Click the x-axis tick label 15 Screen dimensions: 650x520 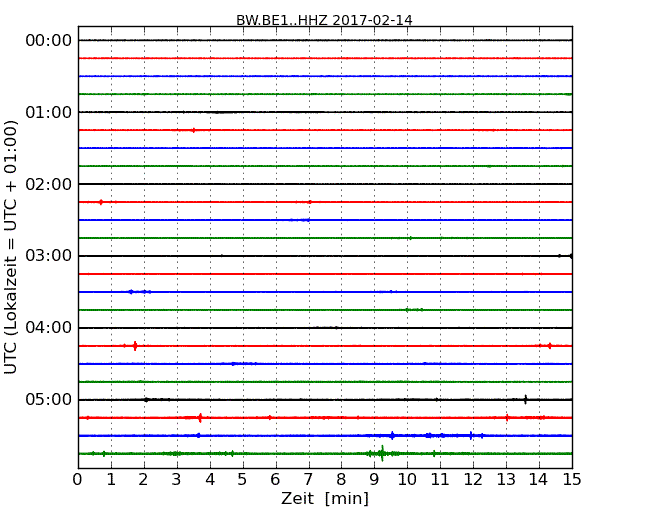572,479
